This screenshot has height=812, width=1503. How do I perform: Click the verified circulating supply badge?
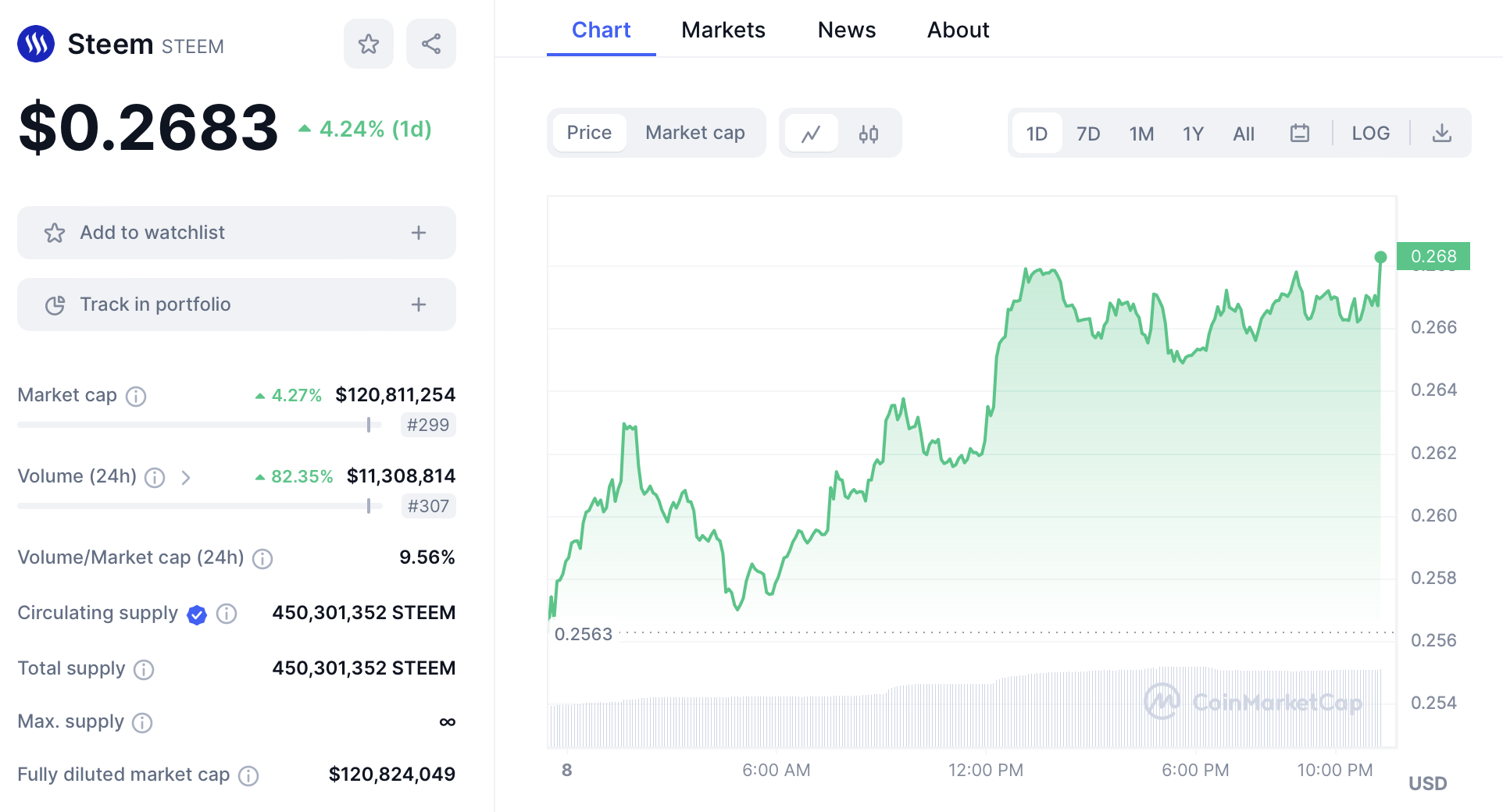[197, 615]
